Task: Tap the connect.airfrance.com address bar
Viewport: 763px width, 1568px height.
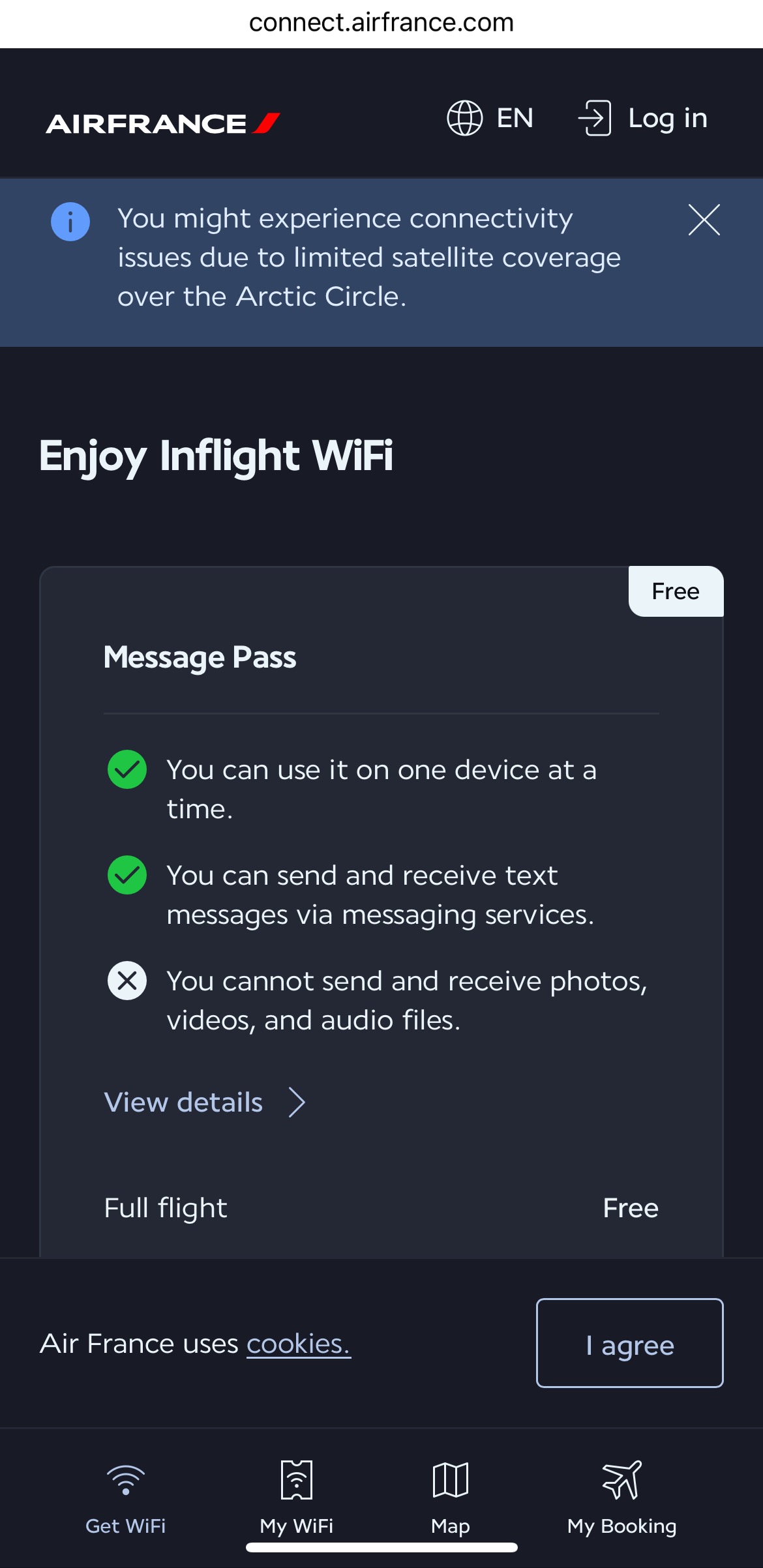Action: point(381,23)
